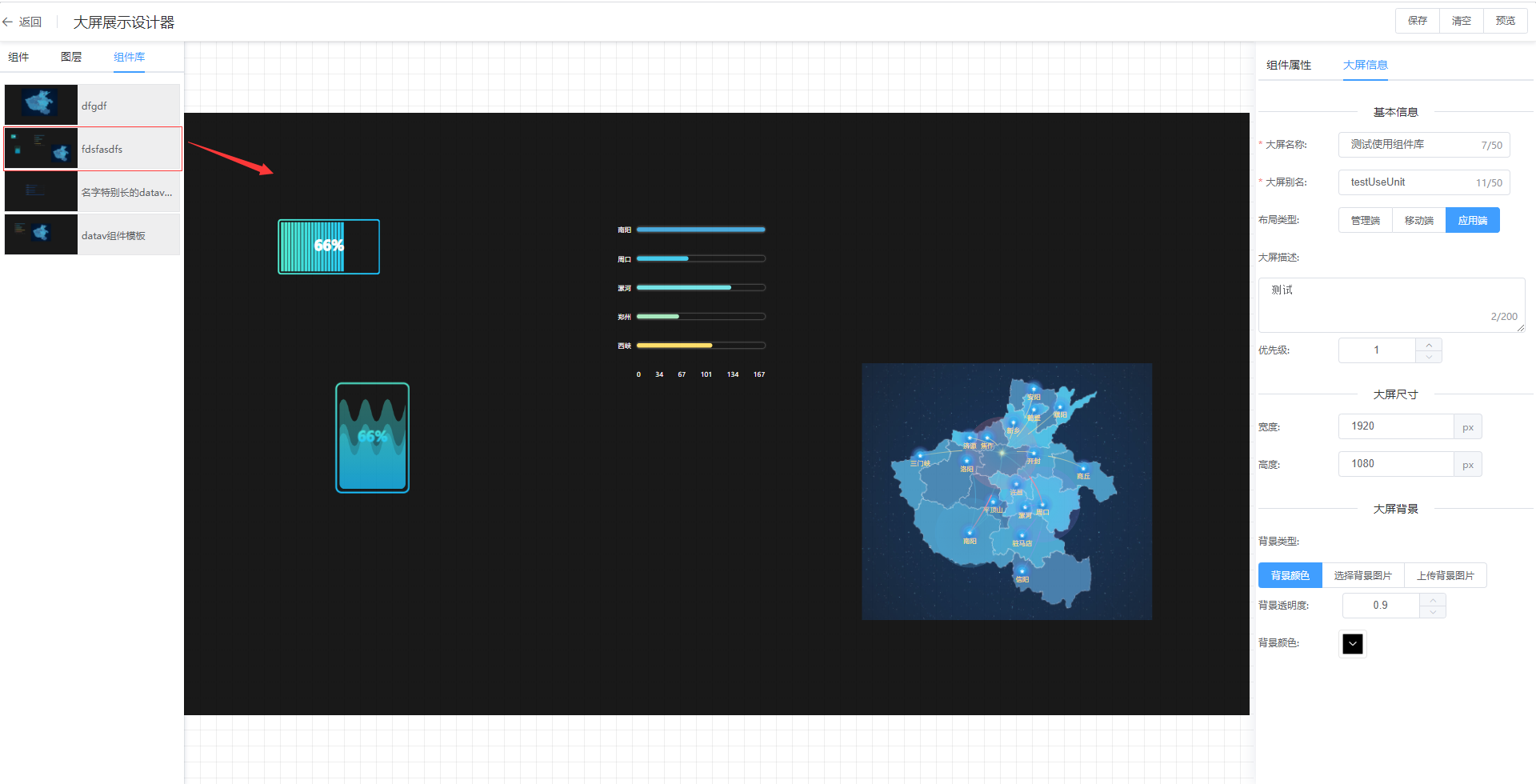Select the 66% water-level wave widget
The image size is (1536, 784).
pyautogui.click(x=372, y=438)
